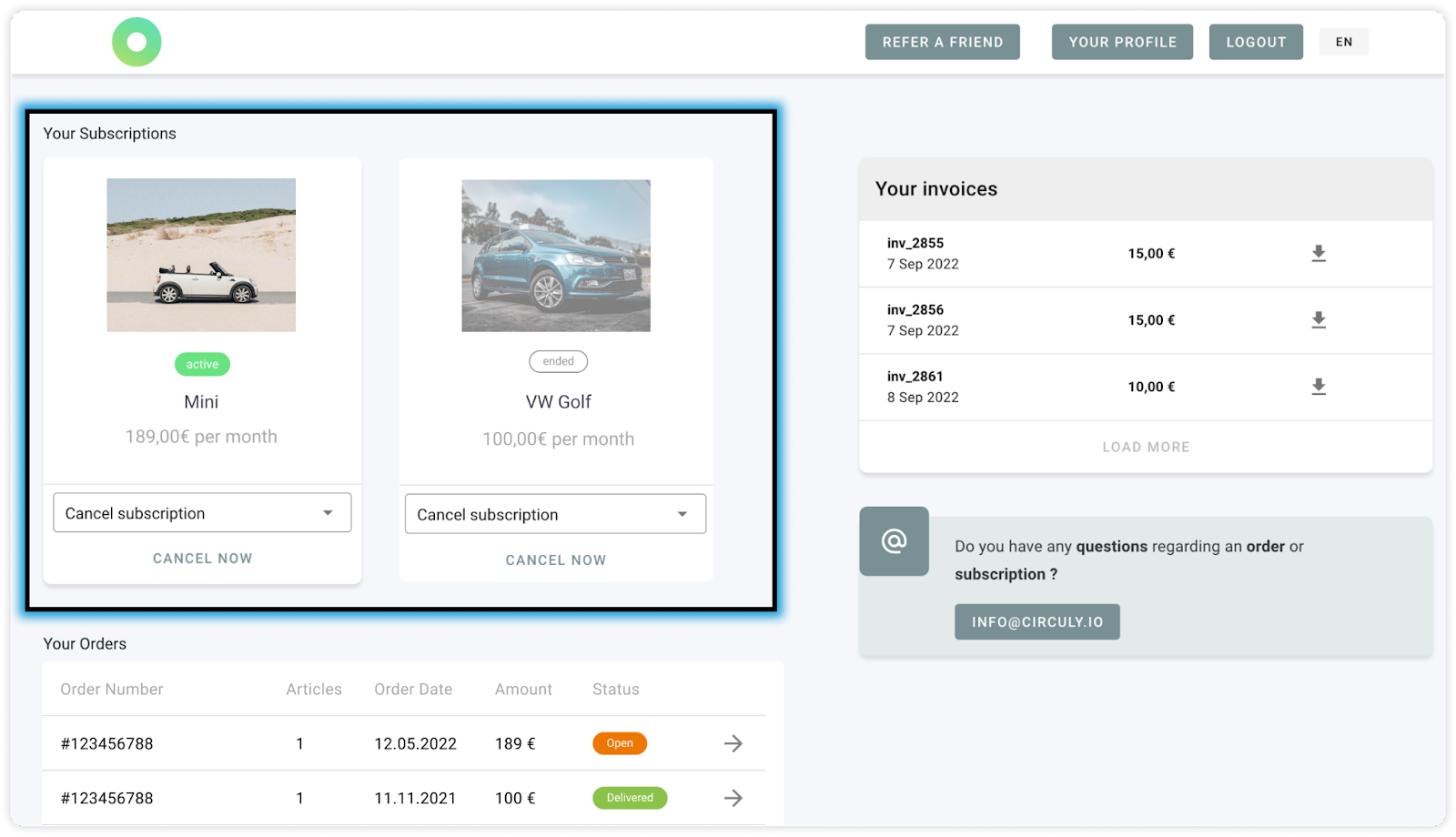Open Mini Cancel subscription dropdown
Image resolution: width=1456 pixels, height=837 pixels.
click(202, 513)
